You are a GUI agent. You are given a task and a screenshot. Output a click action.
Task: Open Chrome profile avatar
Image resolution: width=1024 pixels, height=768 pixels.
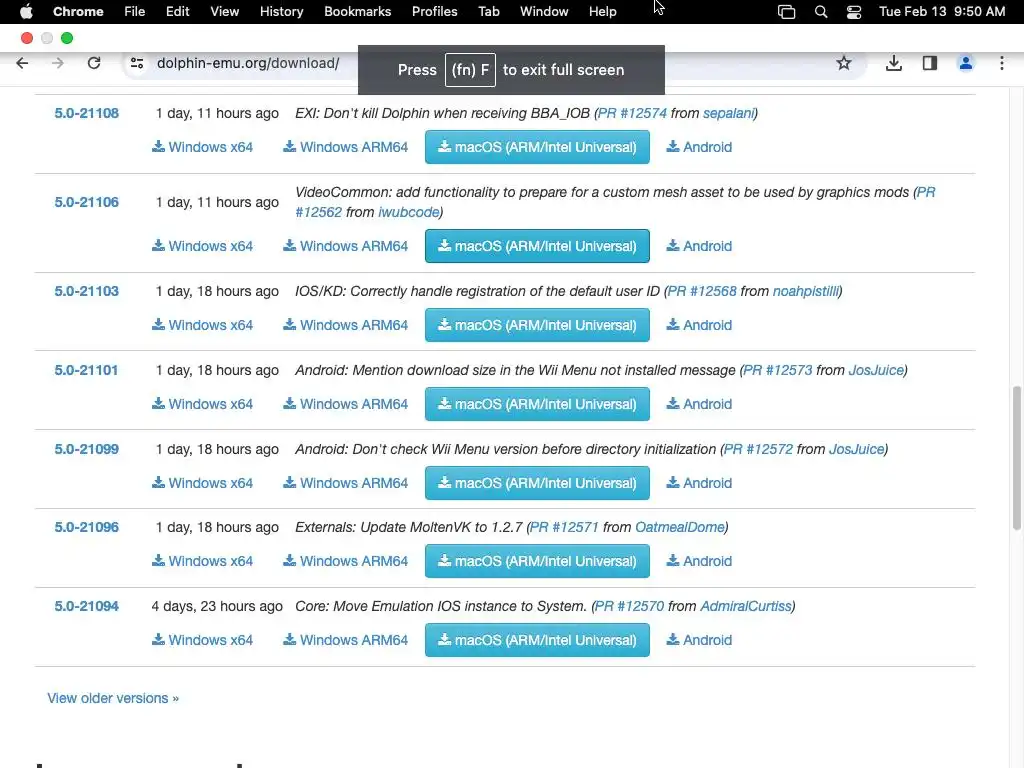tap(966, 63)
